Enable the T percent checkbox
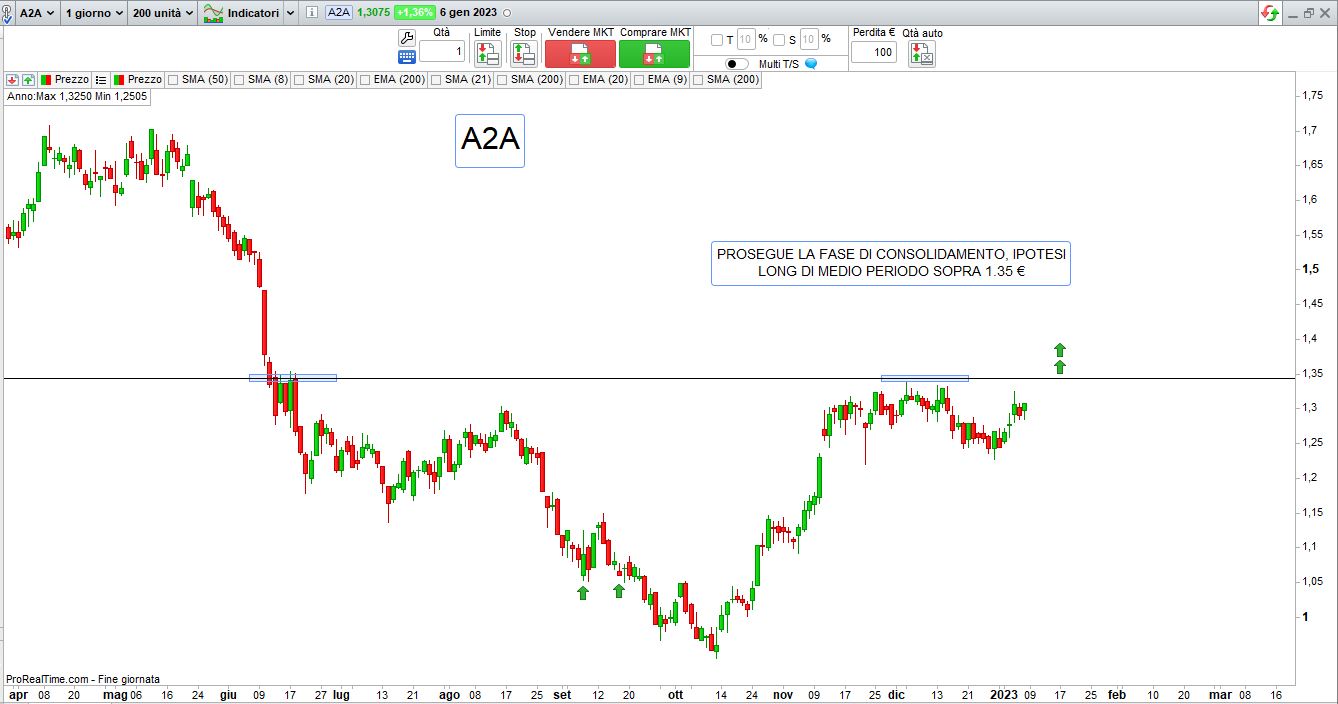Image resolution: width=1338 pixels, height=704 pixels. point(716,40)
